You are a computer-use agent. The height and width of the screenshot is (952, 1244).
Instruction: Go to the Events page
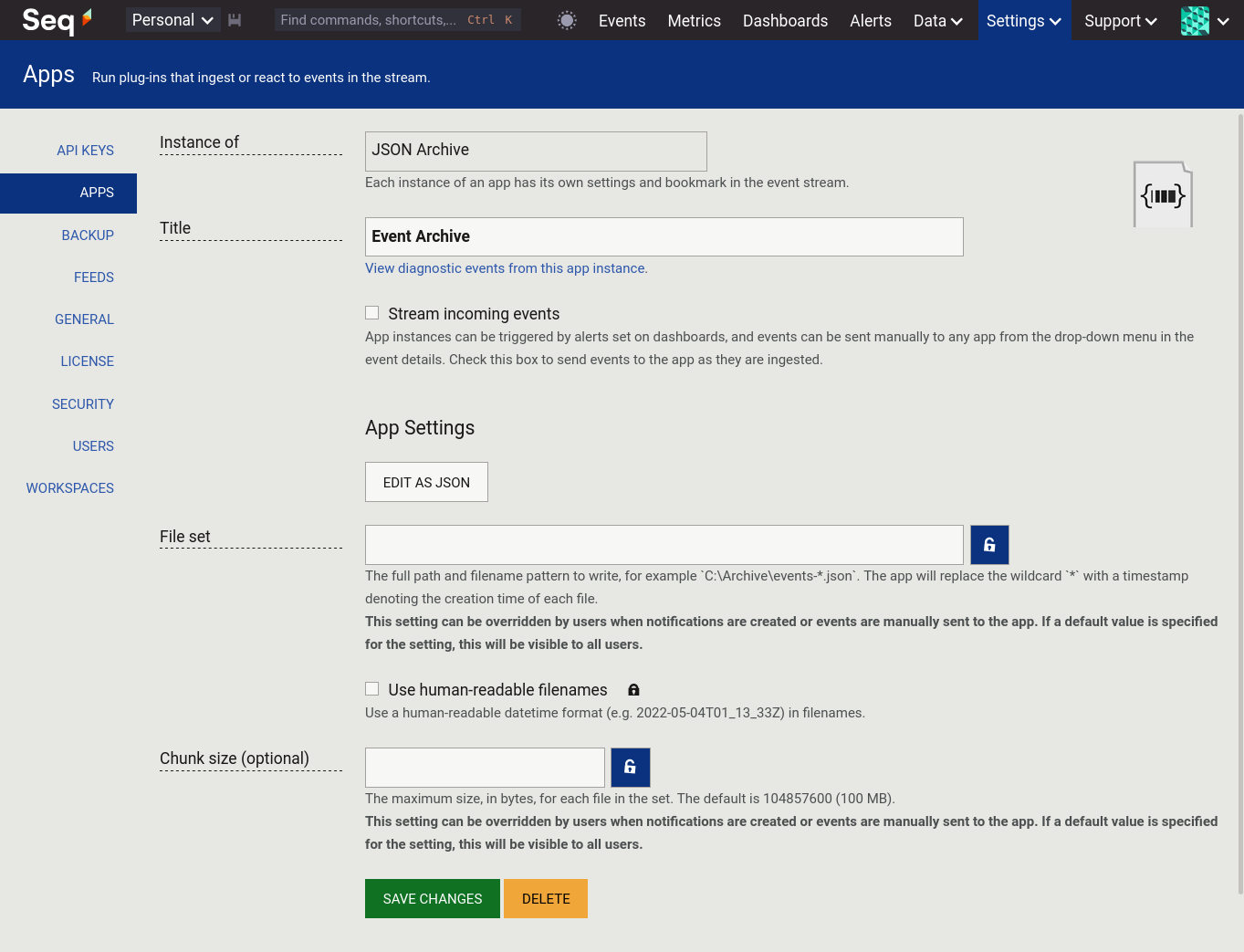click(622, 20)
